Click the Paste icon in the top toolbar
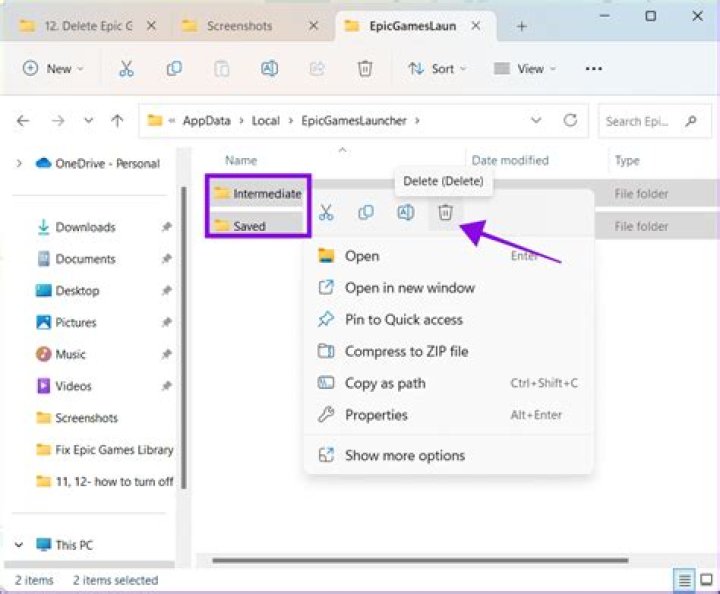 [222, 69]
